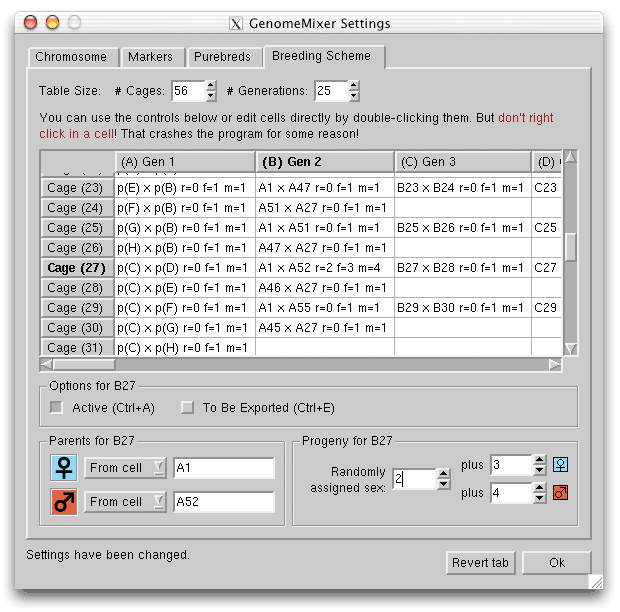
Task: Decrease the number of Generations
Action: [x=354, y=96]
